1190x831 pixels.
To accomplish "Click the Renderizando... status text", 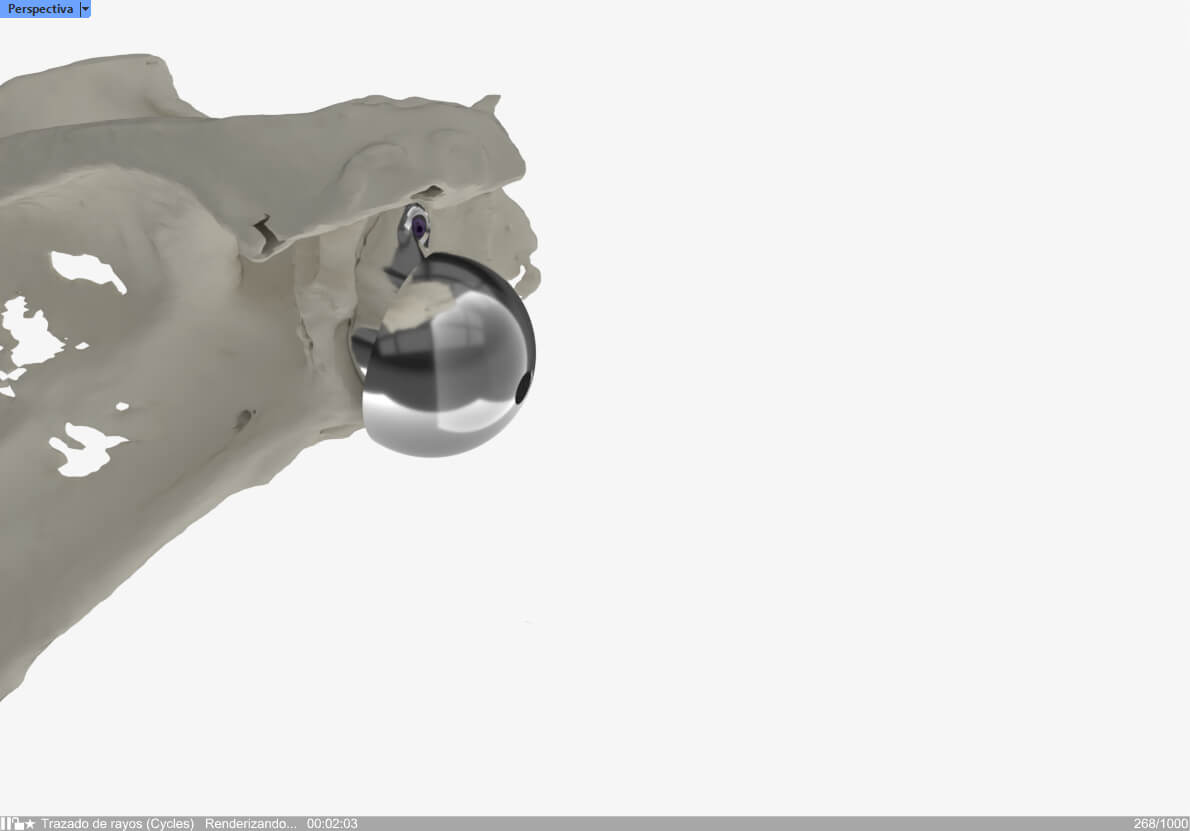I will pos(250,824).
